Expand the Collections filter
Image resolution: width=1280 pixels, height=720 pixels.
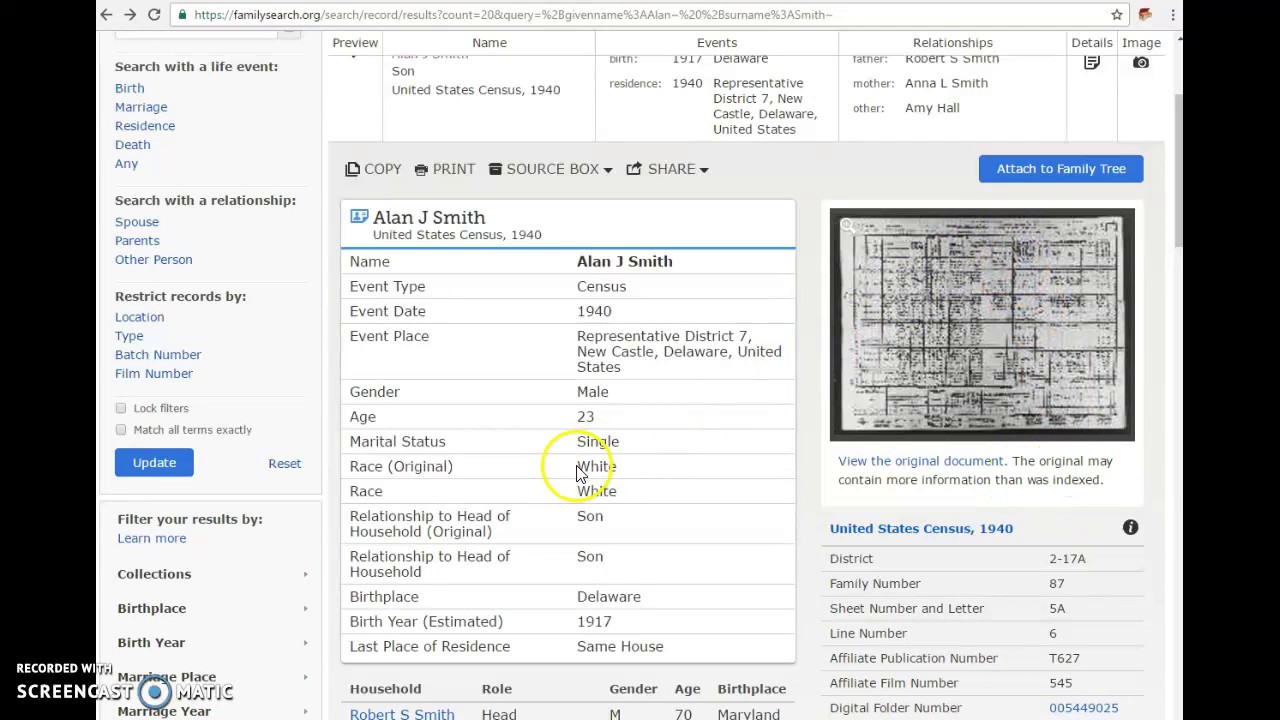coord(212,574)
